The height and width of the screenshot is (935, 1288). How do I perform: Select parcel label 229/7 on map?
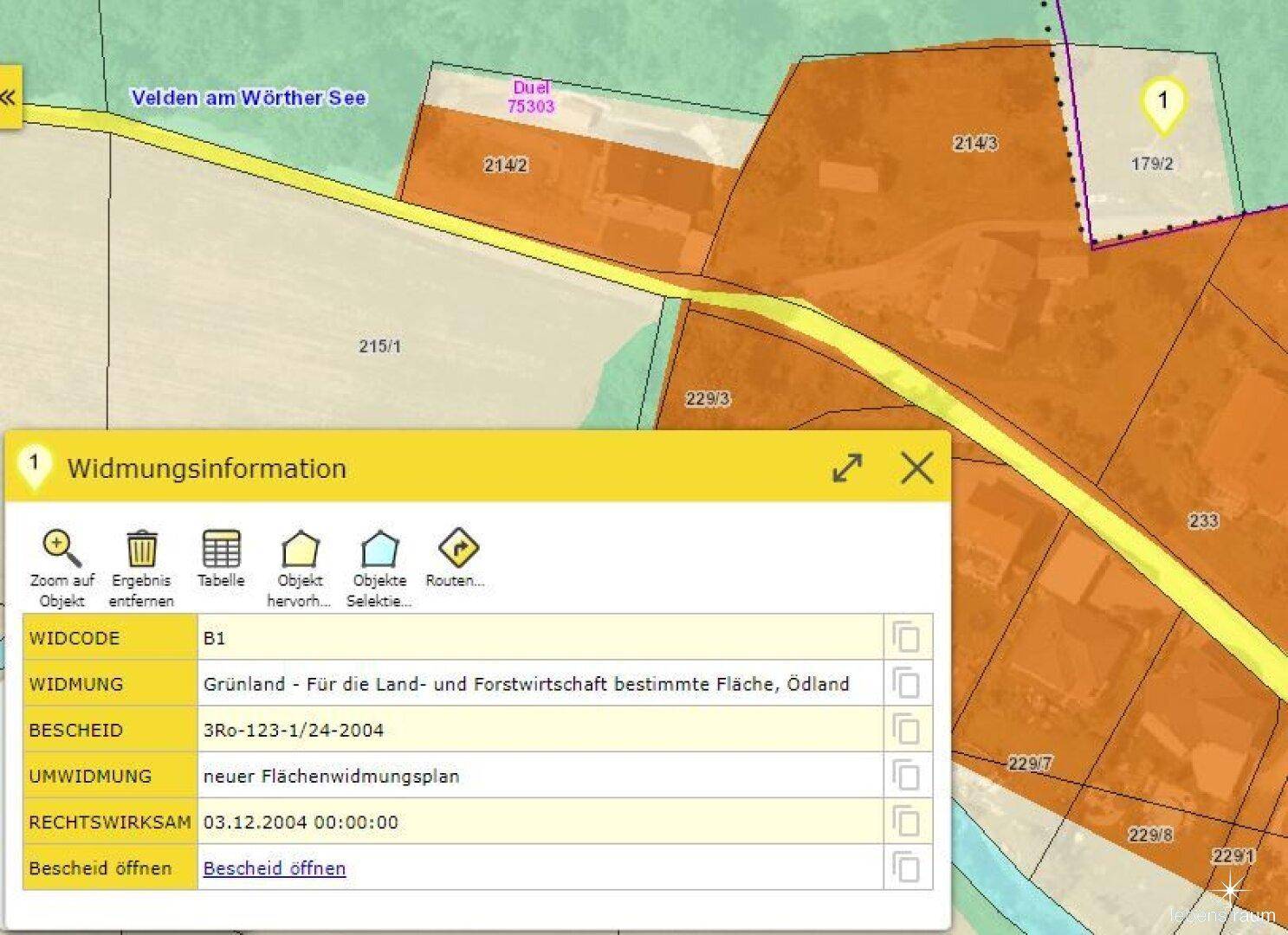coord(1031,764)
